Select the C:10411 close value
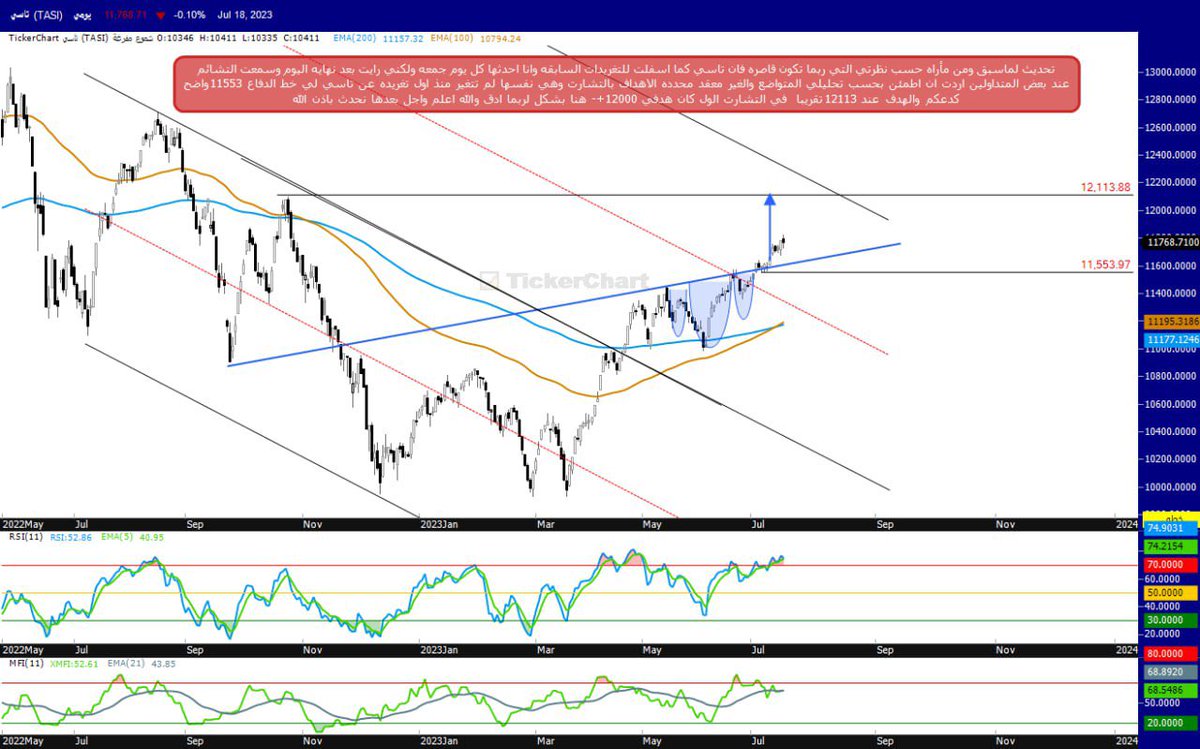The image size is (1200, 749). tap(302, 38)
